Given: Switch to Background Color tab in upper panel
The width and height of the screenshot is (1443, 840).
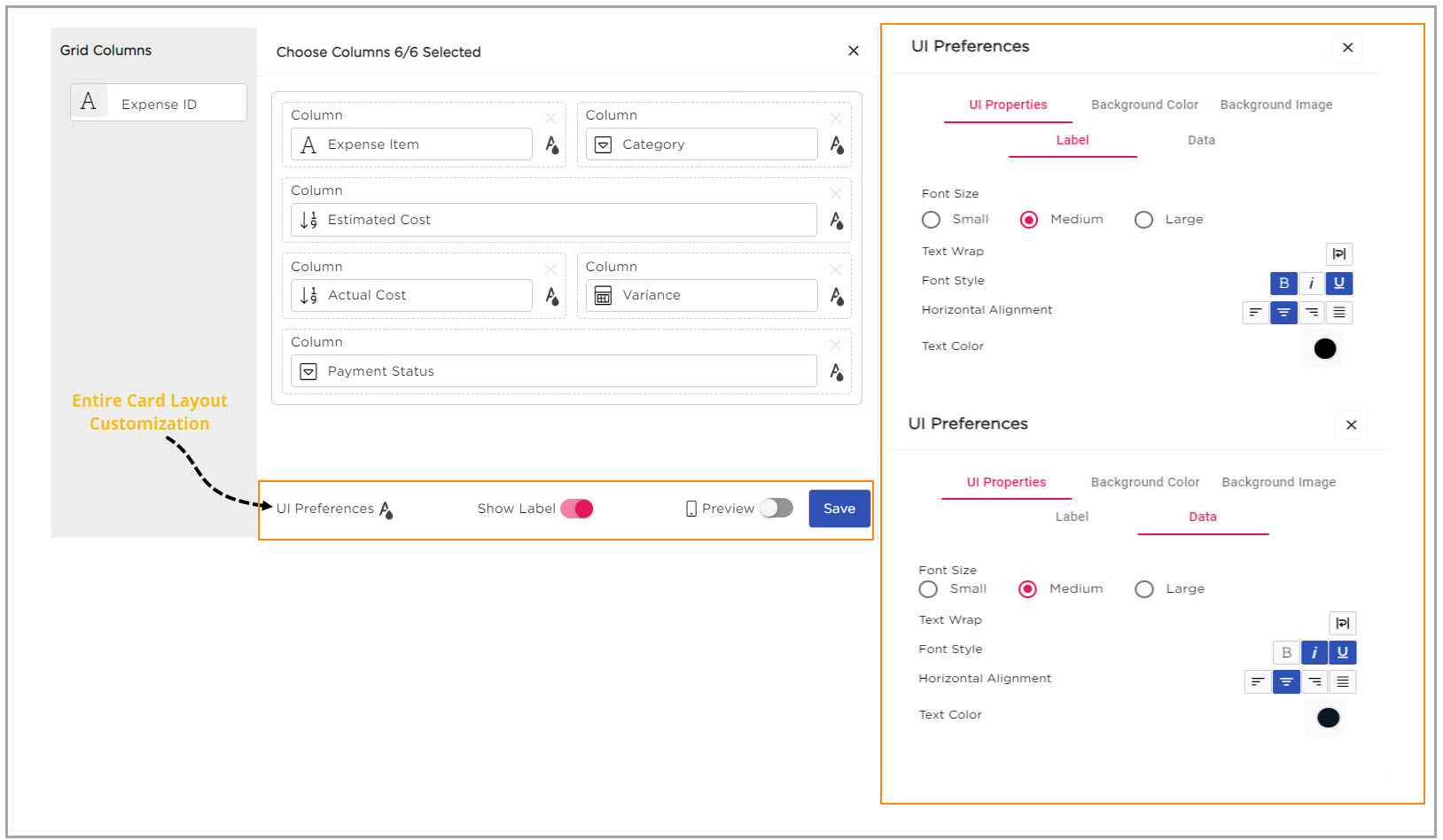Looking at the screenshot, I should [1143, 105].
